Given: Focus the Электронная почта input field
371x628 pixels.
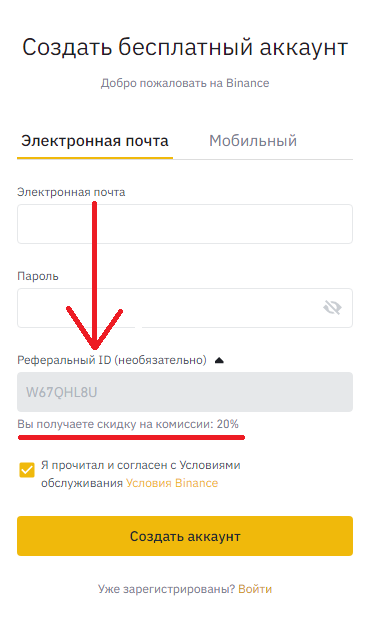Looking at the screenshot, I should 185,224.
